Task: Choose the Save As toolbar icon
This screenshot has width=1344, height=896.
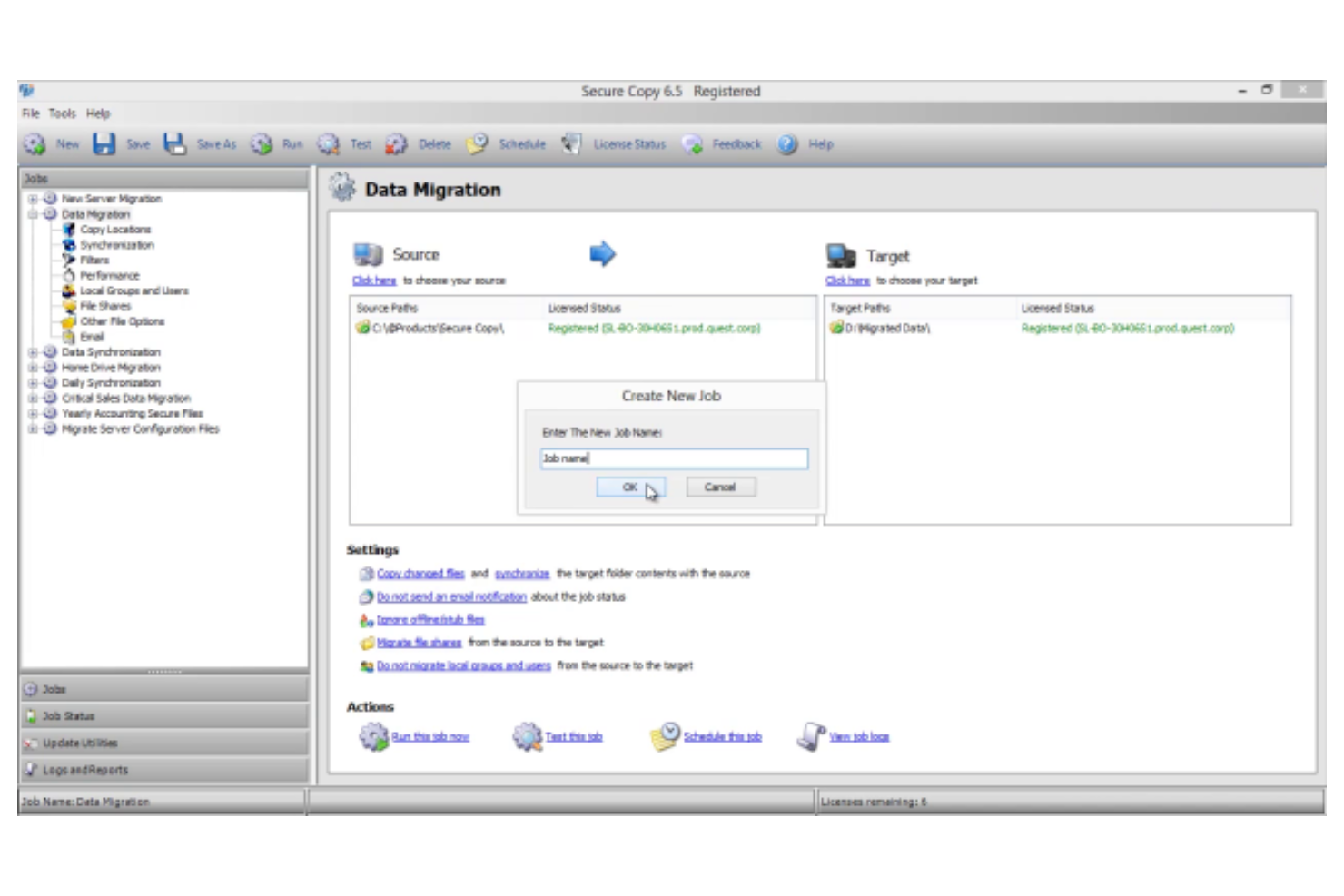Action: click(x=174, y=144)
